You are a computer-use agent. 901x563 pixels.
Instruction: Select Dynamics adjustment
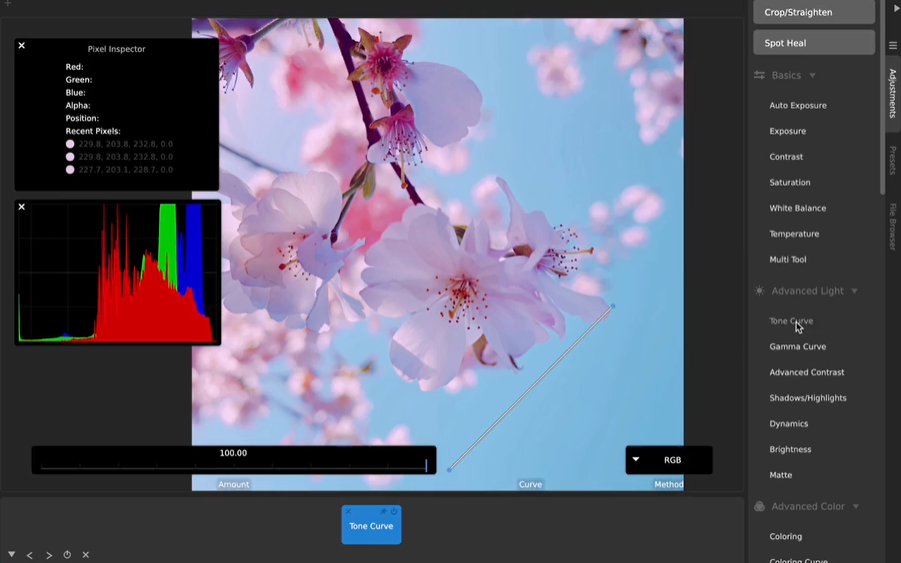[788, 424]
